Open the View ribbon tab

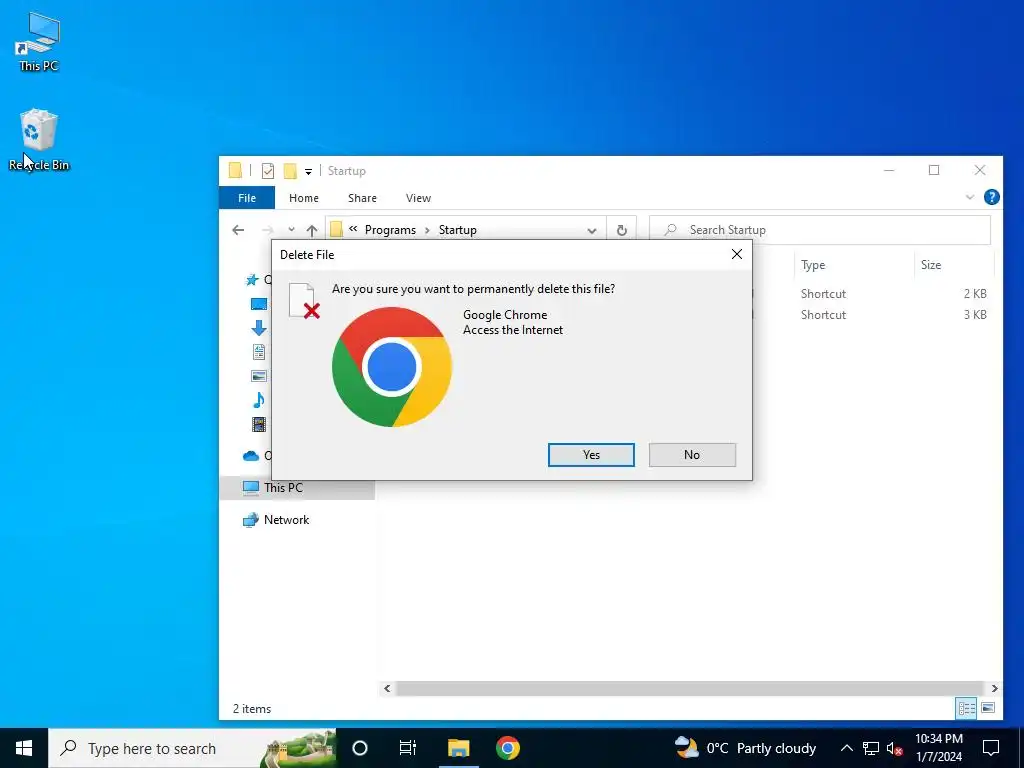point(418,198)
